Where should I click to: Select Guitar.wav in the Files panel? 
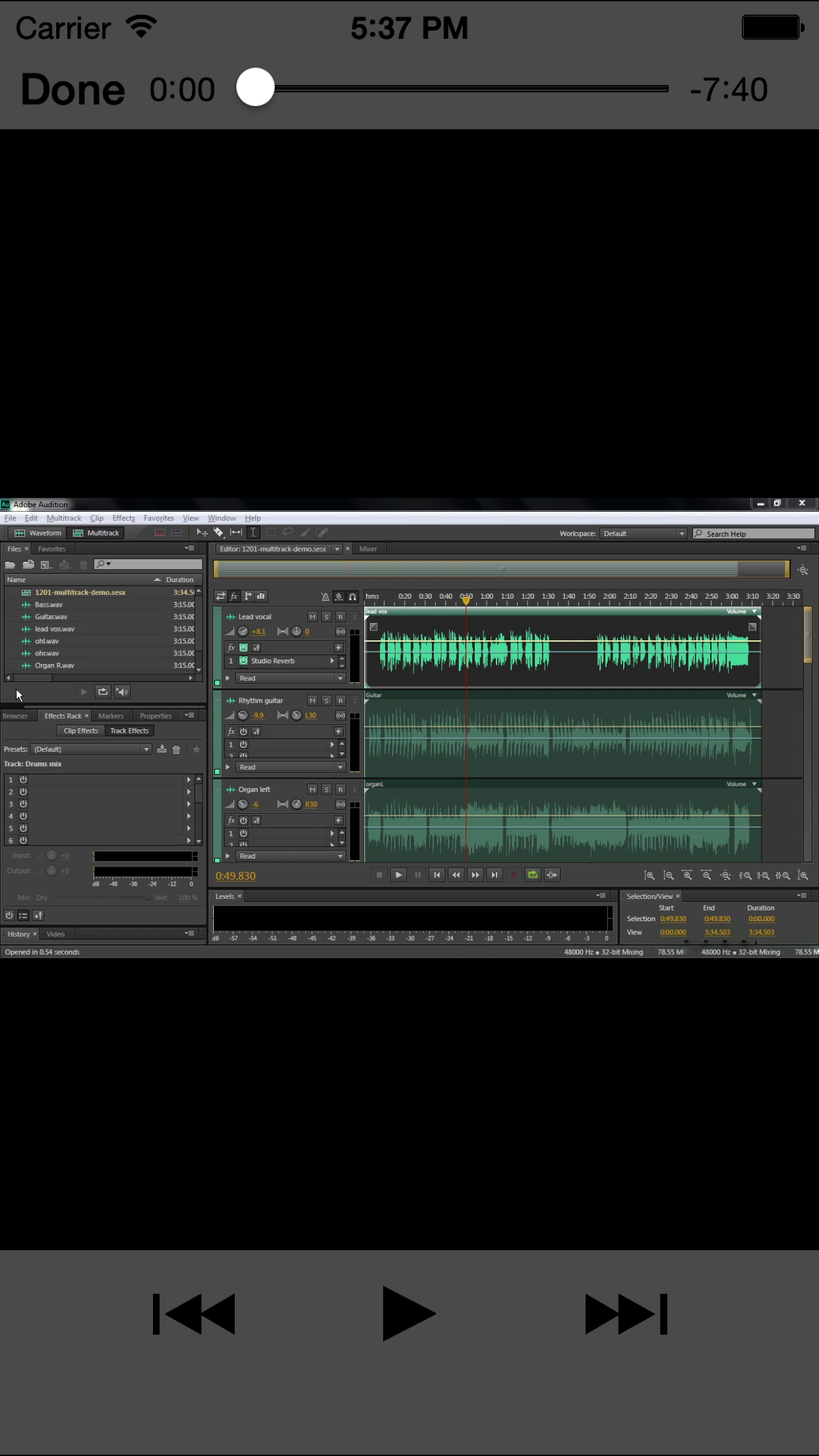pos(51,617)
